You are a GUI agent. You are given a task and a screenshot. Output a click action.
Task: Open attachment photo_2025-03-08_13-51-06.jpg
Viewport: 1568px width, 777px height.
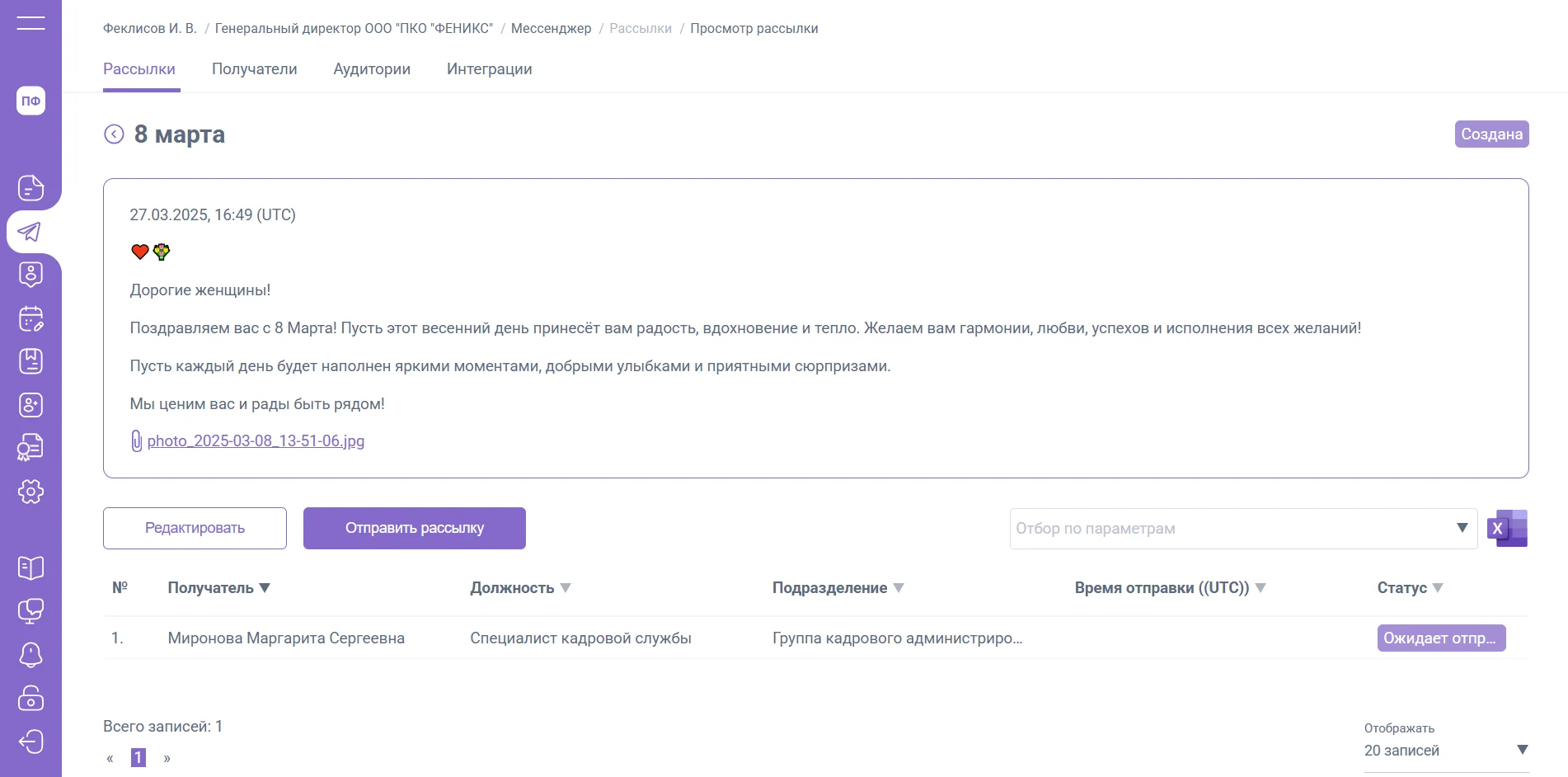pyautogui.click(x=256, y=441)
